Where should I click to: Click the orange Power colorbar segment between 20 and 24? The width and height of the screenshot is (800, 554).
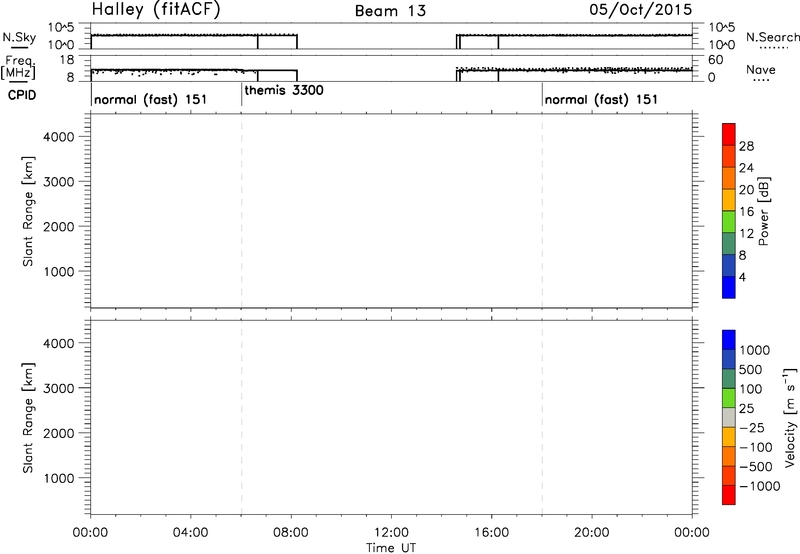click(x=729, y=178)
